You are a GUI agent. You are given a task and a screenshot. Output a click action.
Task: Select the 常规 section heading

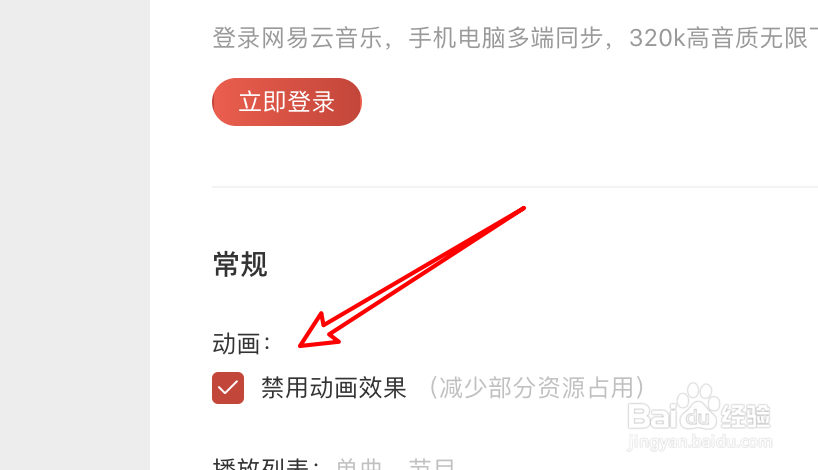(x=240, y=264)
